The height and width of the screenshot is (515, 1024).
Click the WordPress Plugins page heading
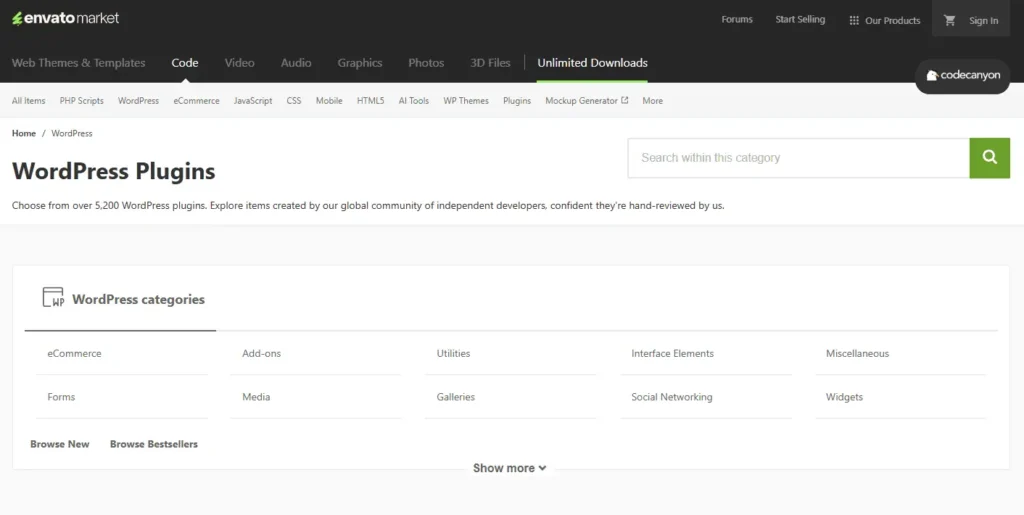(x=114, y=171)
